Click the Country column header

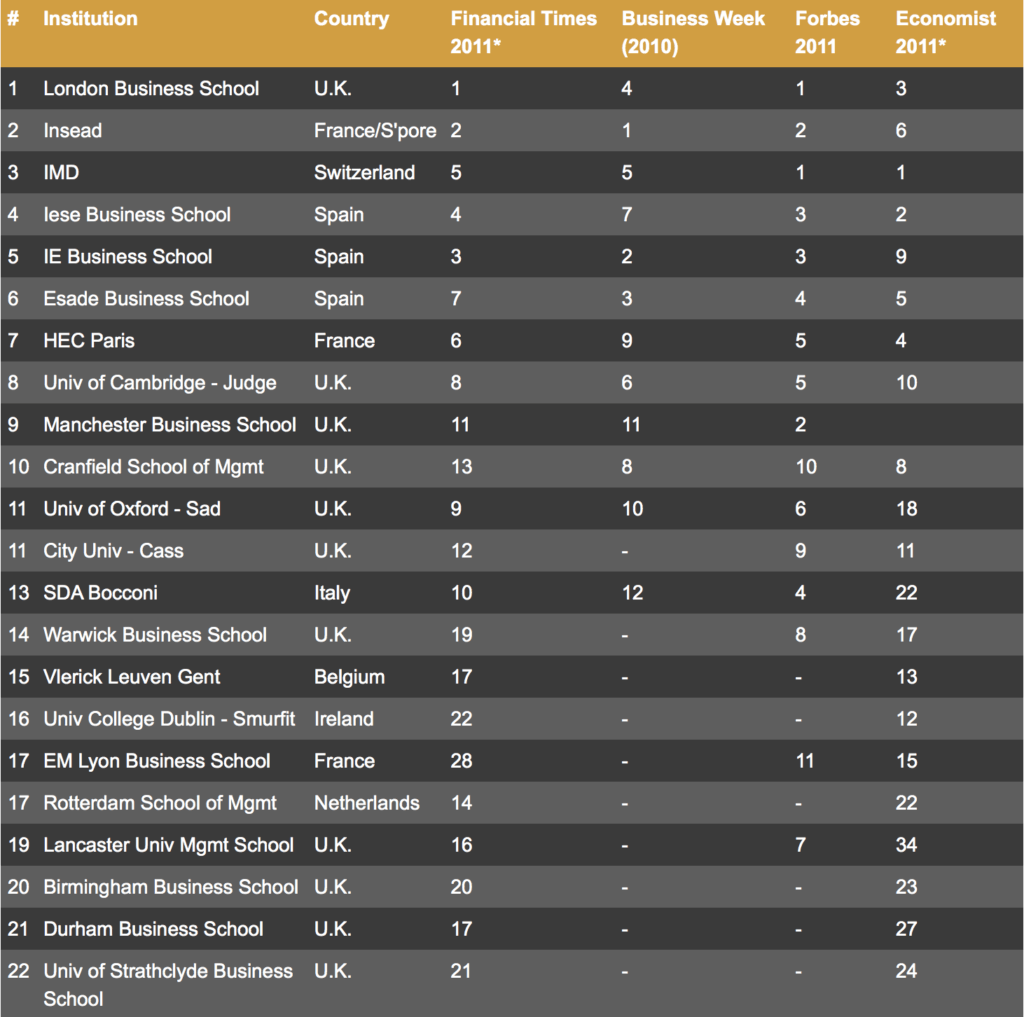click(351, 19)
